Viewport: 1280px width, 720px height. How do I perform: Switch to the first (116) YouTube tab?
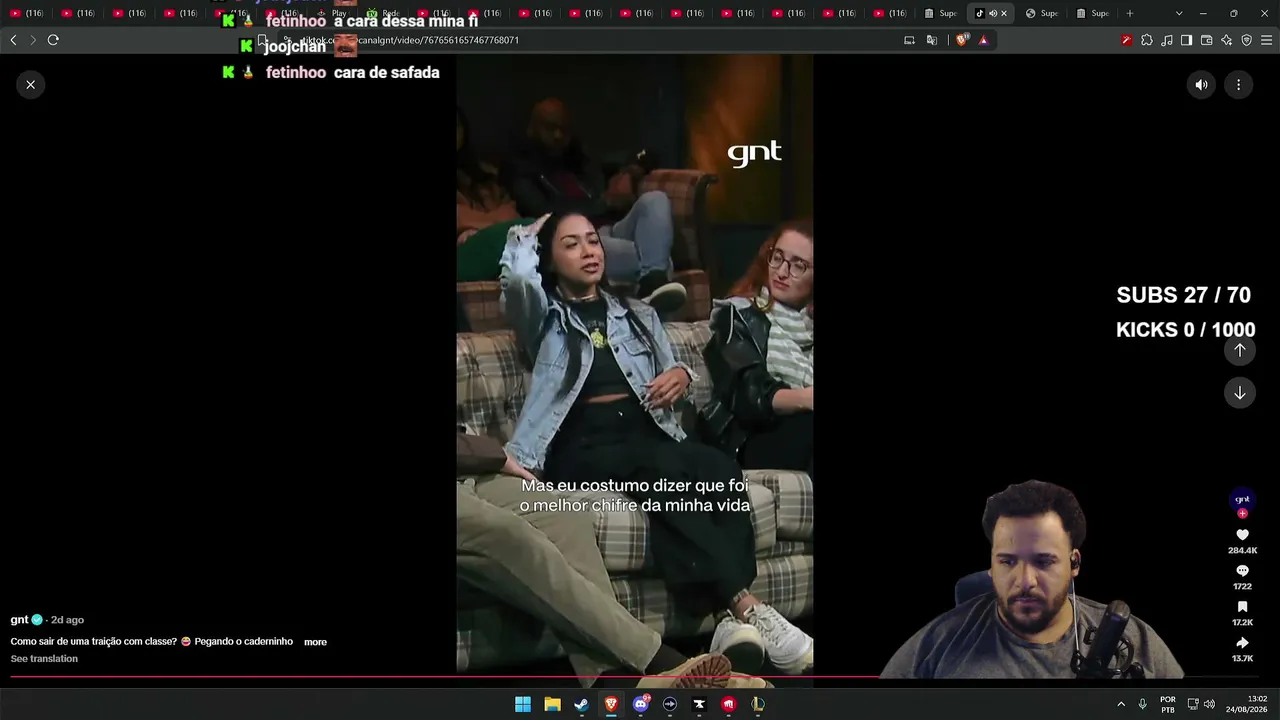(26, 13)
